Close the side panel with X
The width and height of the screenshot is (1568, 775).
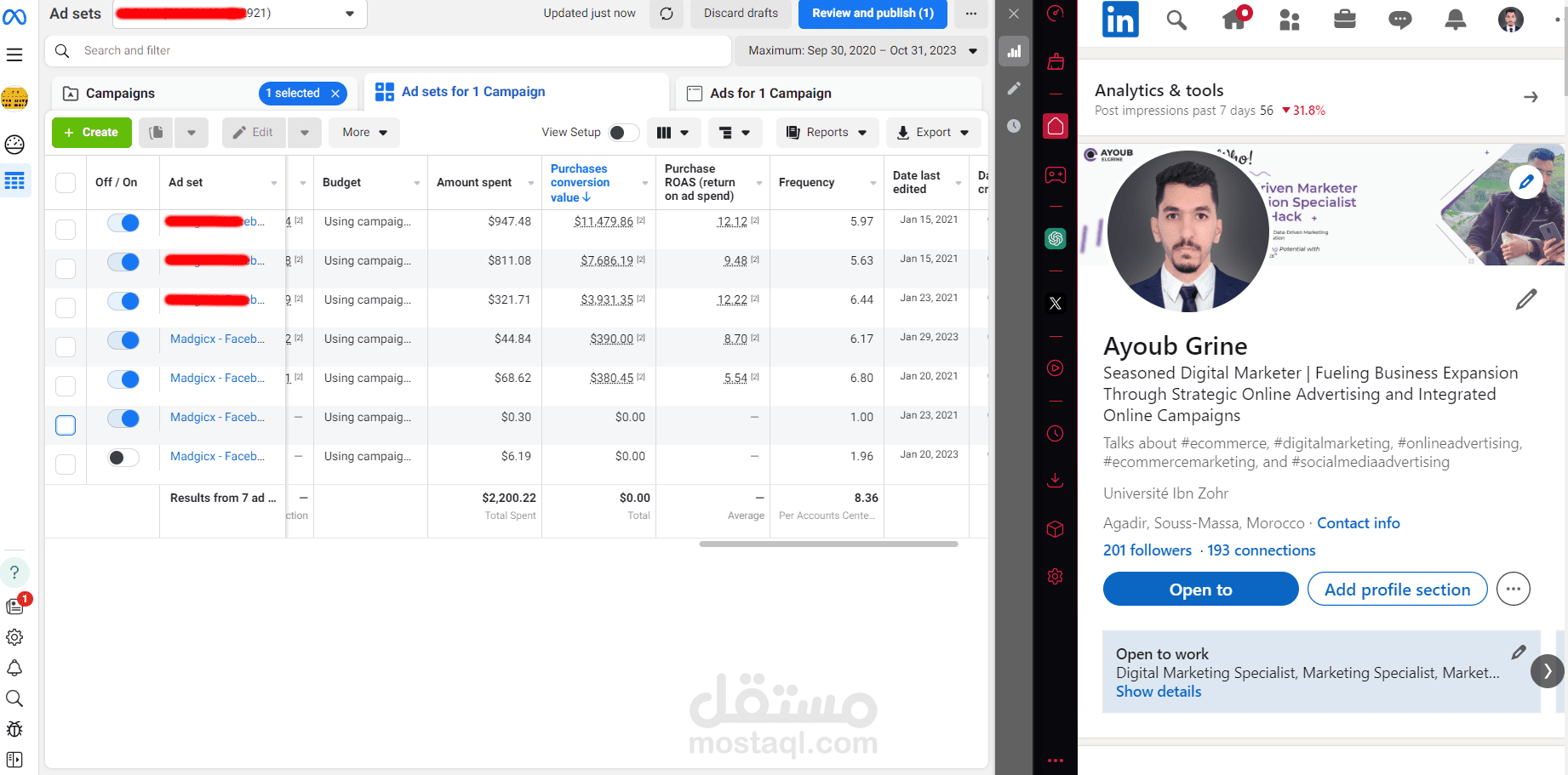(x=1014, y=14)
